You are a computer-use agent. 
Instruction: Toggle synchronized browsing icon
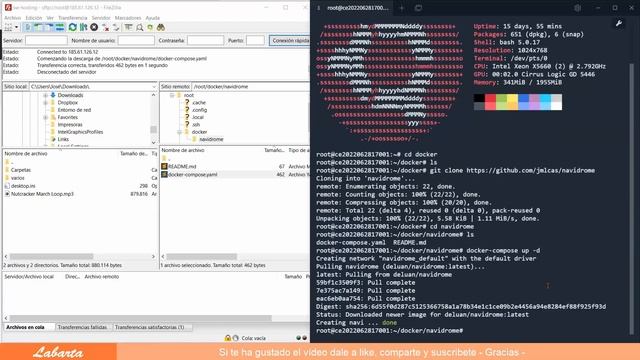[150, 27]
